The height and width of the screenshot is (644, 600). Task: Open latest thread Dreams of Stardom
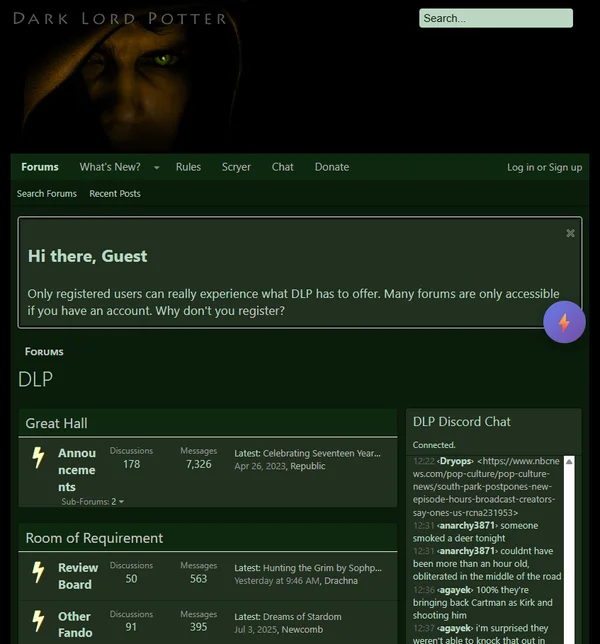point(302,616)
